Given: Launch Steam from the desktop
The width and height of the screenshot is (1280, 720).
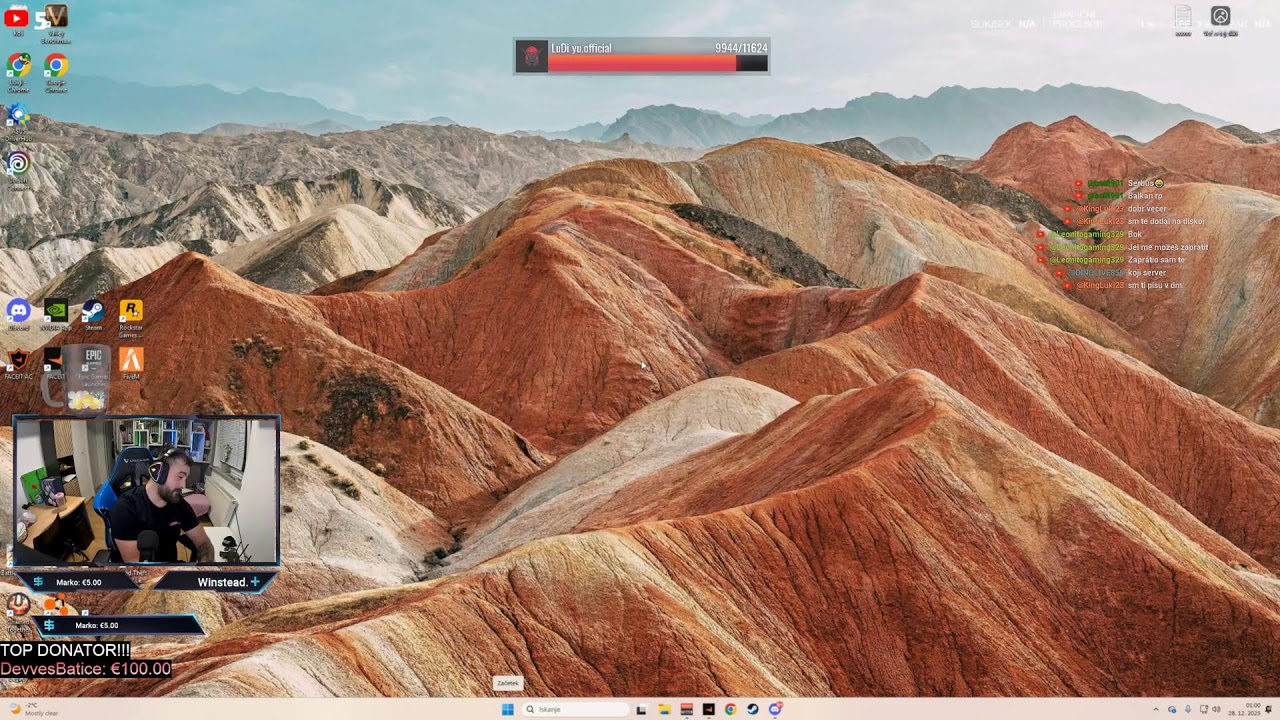Looking at the screenshot, I should [93, 315].
